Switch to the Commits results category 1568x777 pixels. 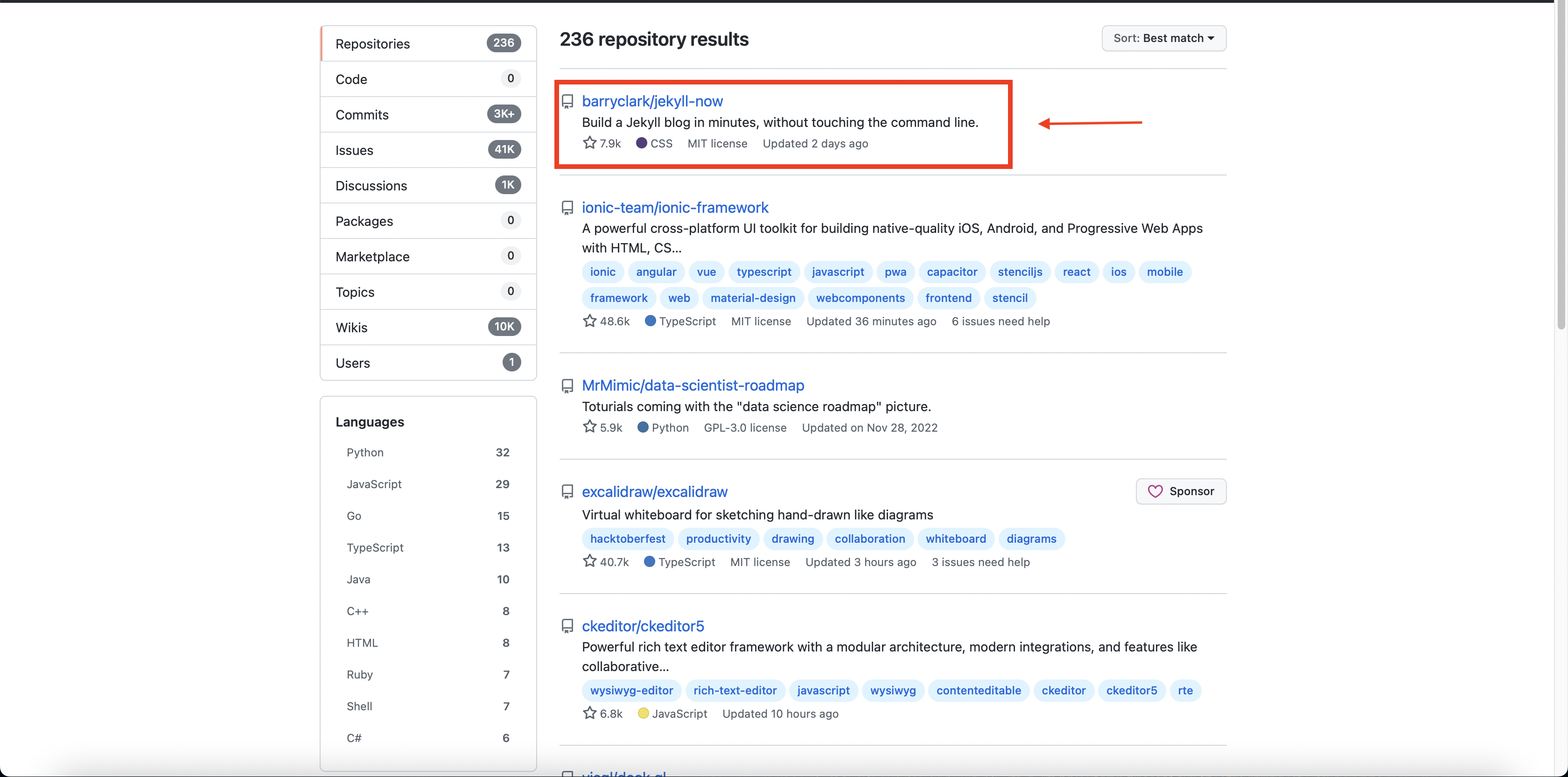click(428, 114)
